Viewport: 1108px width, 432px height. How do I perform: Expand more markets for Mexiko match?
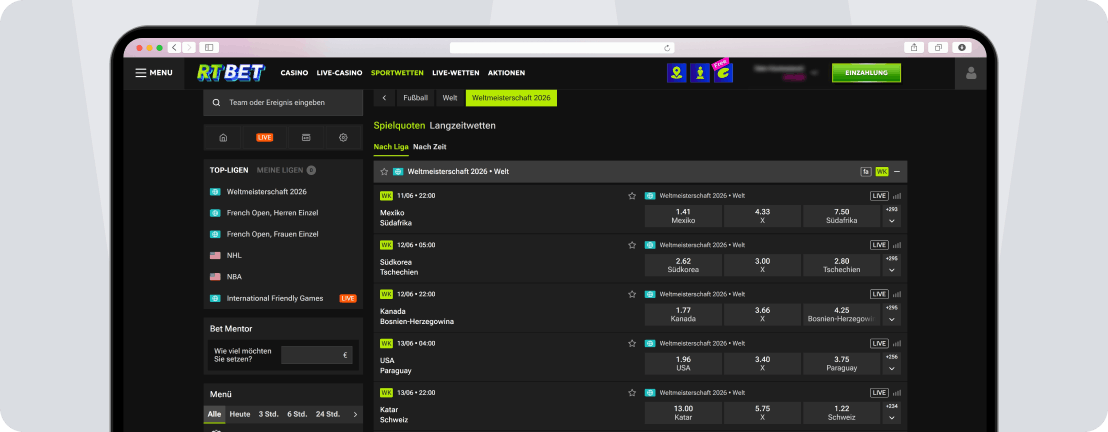pos(892,221)
